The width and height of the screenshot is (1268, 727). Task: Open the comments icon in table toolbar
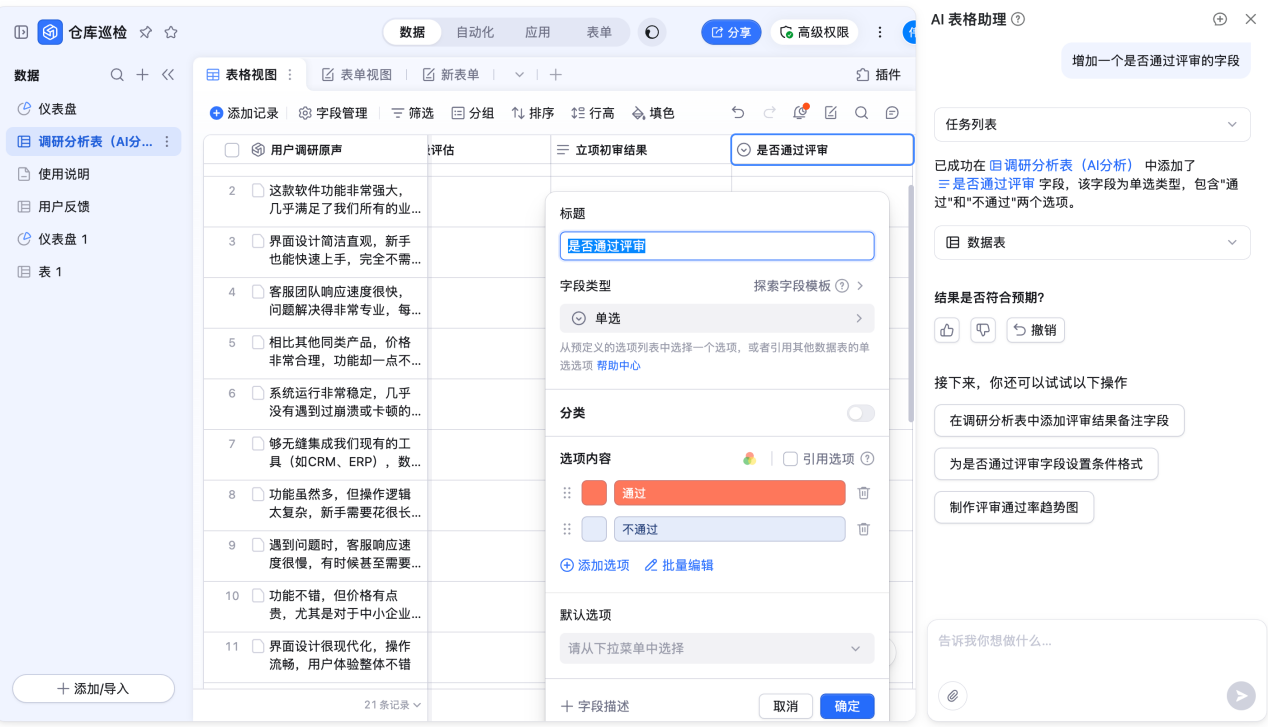892,113
